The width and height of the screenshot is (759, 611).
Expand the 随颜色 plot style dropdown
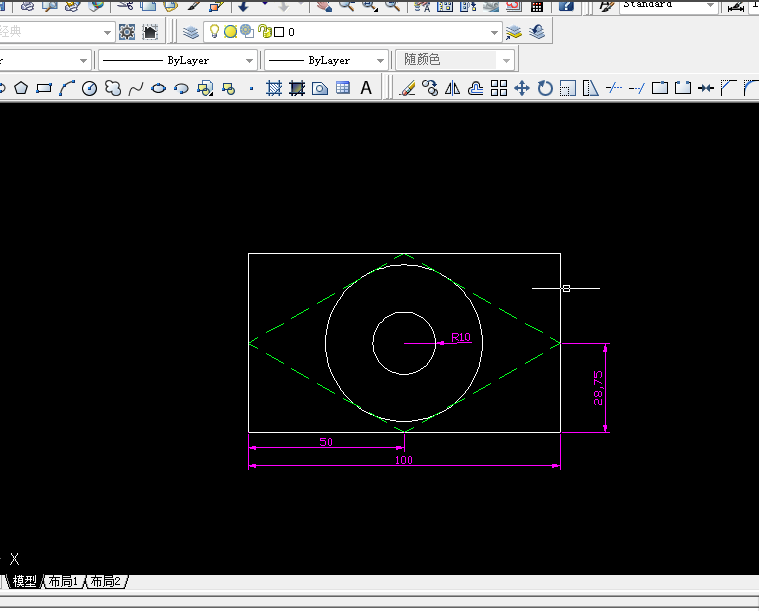point(506,60)
